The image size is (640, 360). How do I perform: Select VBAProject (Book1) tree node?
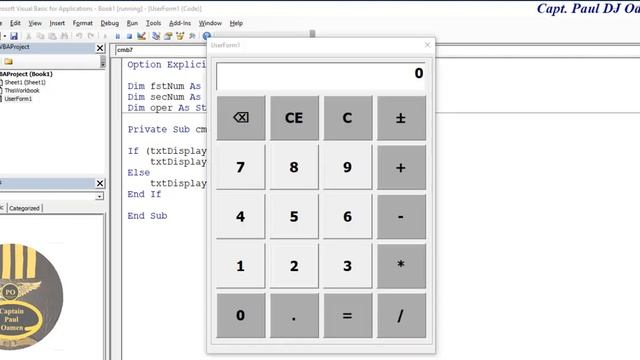(x=26, y=74)
